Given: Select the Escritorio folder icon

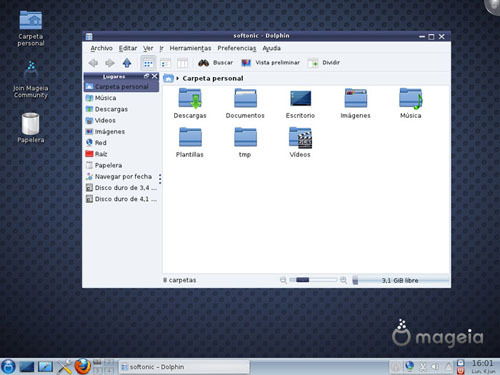Looking at the screenshot, I should coord(300,99).
